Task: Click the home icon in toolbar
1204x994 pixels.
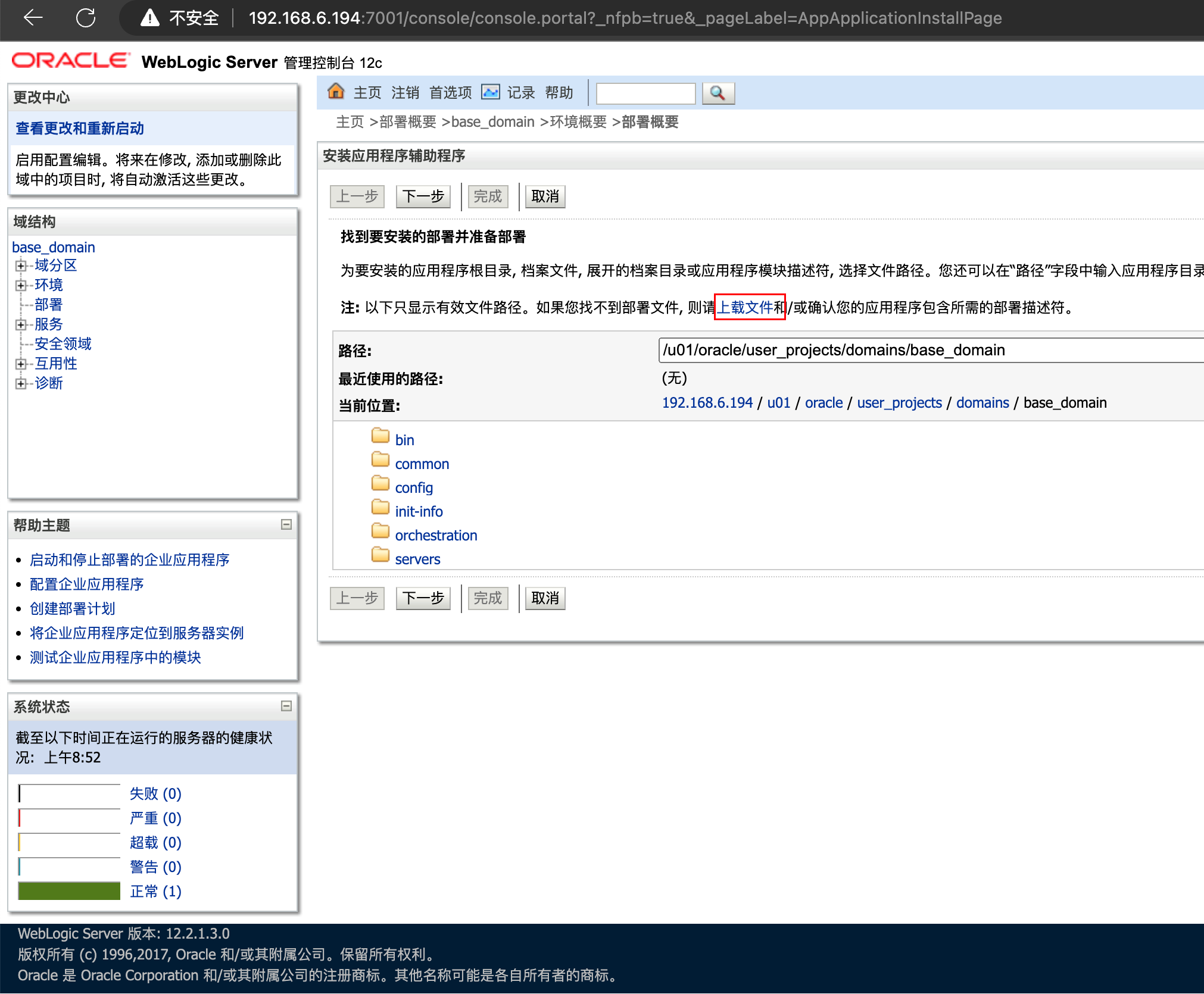Action: coord(336,92)
